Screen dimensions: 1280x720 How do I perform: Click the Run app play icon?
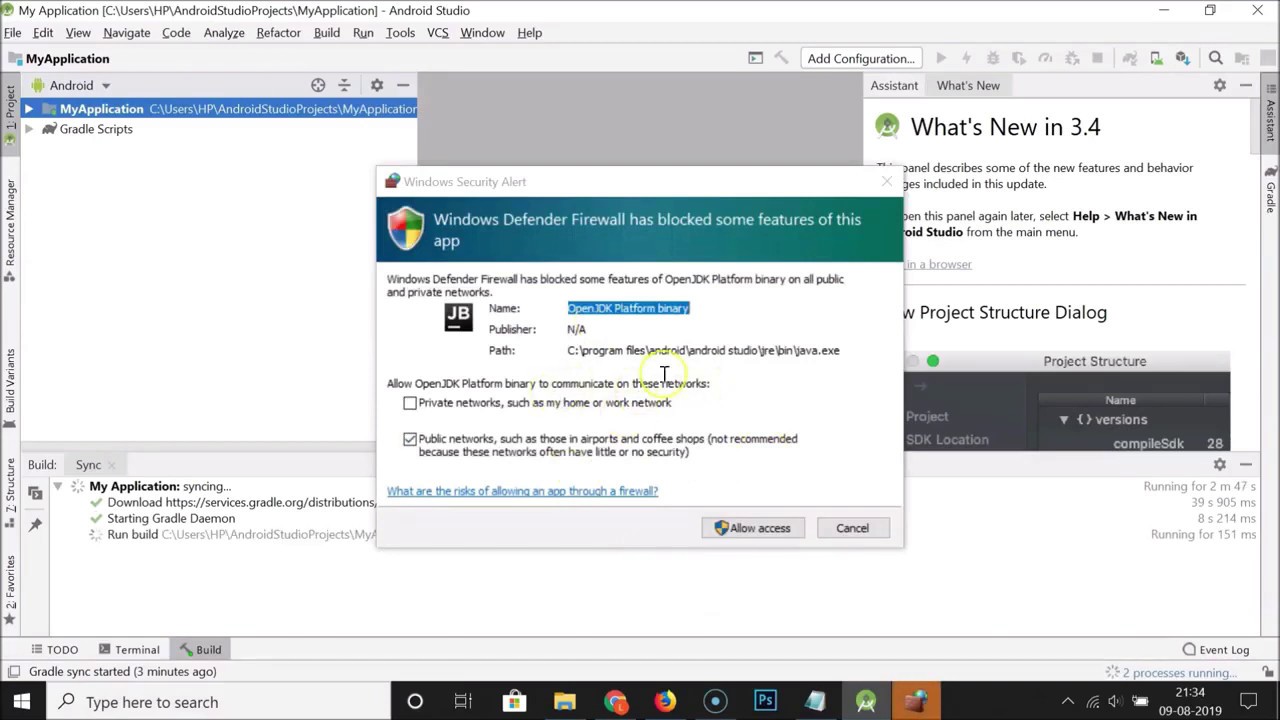pos(941,58)
